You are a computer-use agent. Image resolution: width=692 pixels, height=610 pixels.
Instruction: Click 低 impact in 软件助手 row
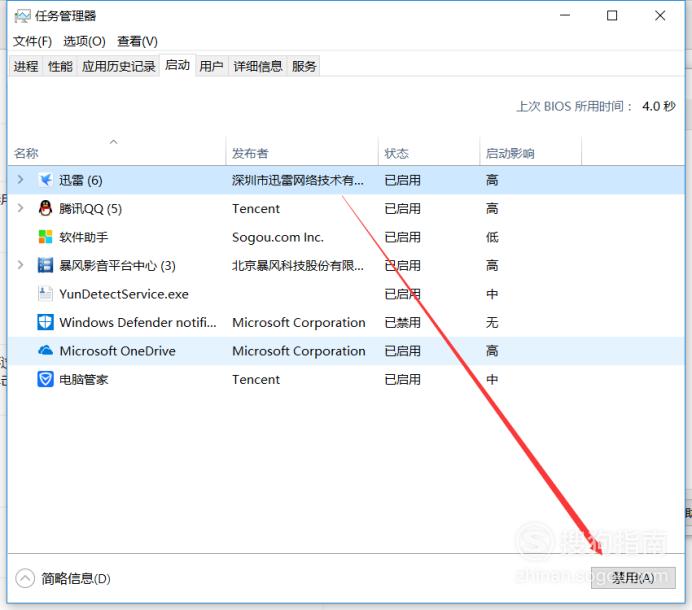tap(492, 237)
